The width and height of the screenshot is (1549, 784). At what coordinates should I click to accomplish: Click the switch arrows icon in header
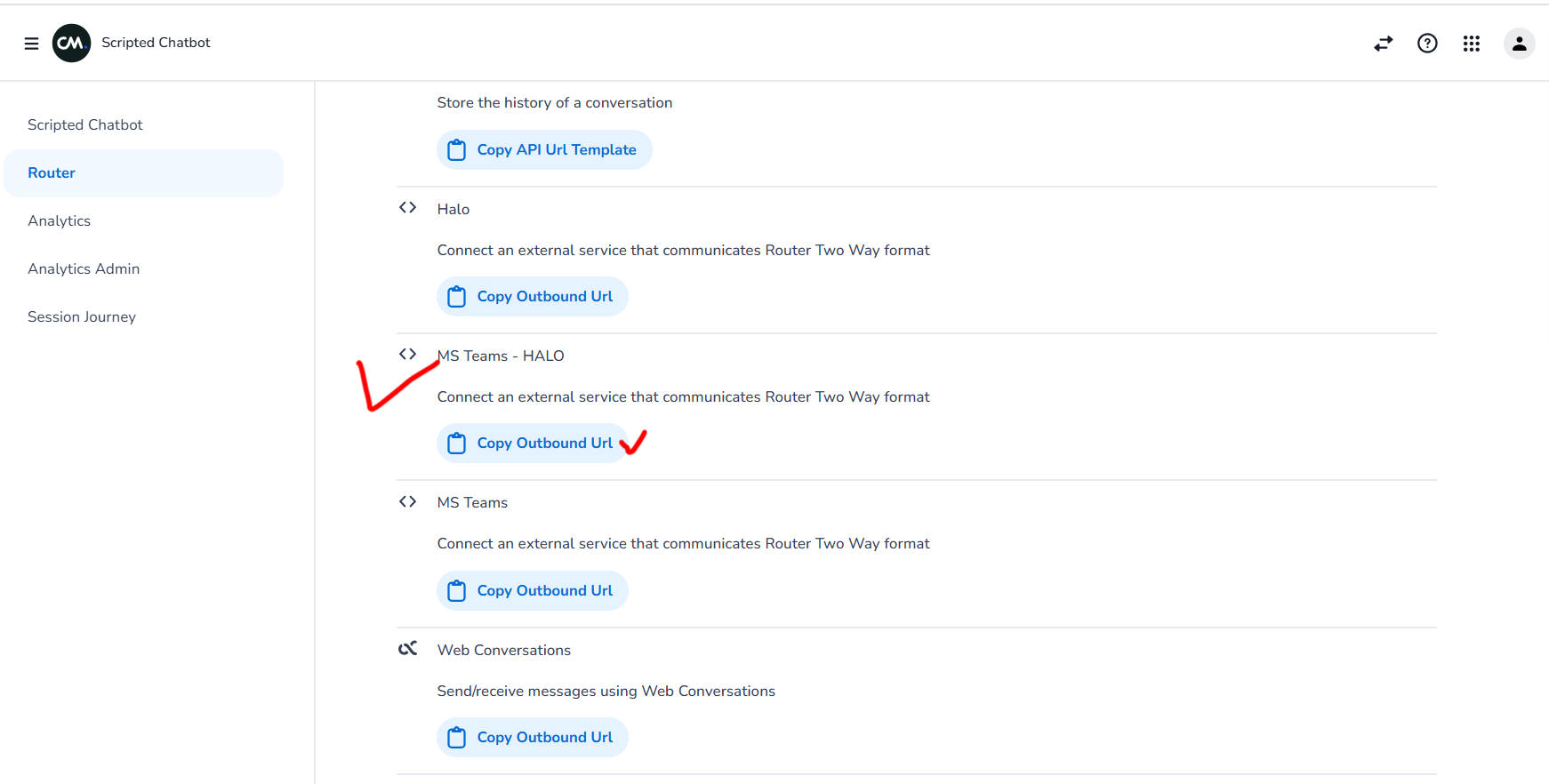[1384, 44]
